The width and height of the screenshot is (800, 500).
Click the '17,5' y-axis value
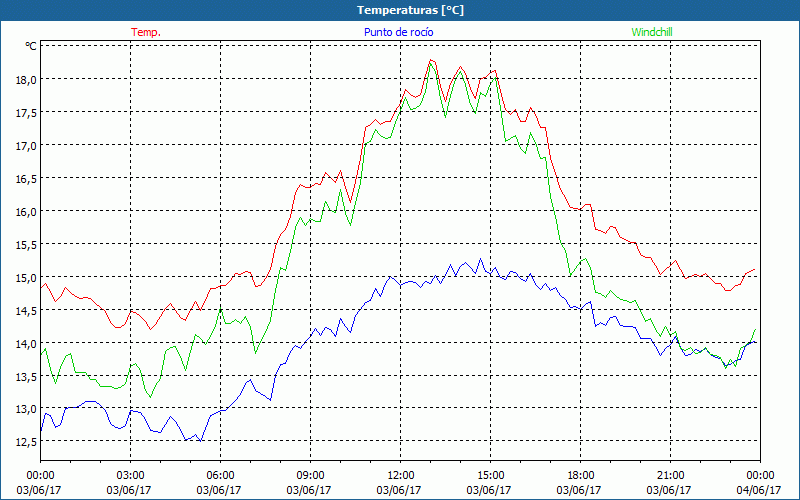(26, 112)
